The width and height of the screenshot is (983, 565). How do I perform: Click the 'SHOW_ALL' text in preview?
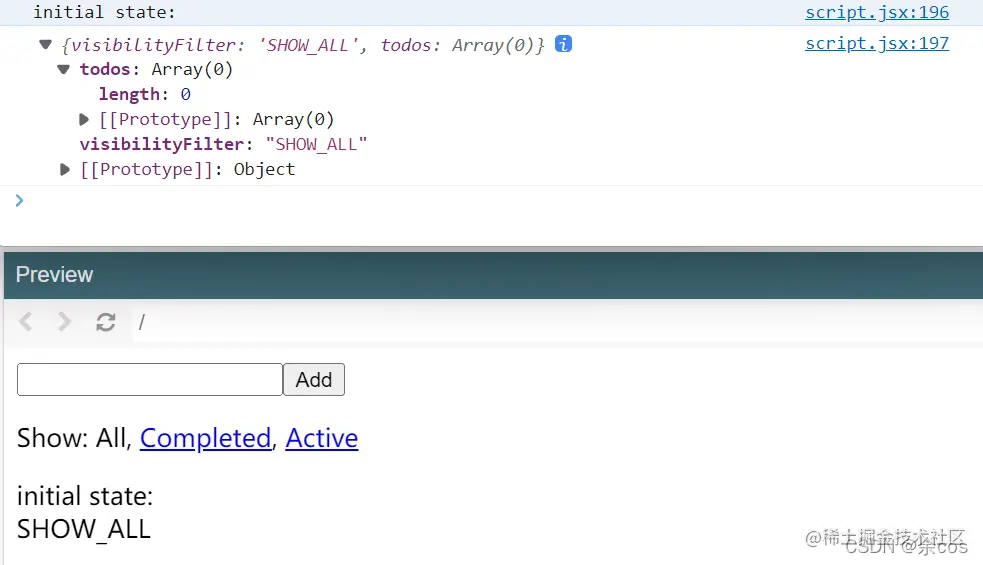83,529
